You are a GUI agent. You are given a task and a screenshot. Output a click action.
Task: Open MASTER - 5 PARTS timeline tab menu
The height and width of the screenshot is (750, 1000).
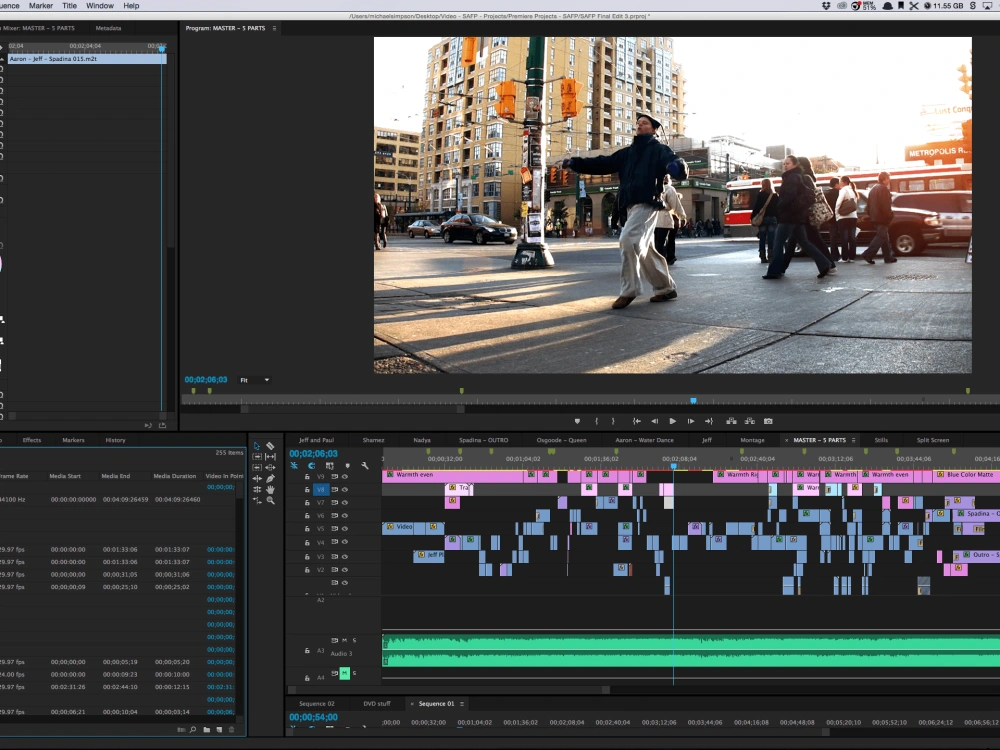click(853, 440)
